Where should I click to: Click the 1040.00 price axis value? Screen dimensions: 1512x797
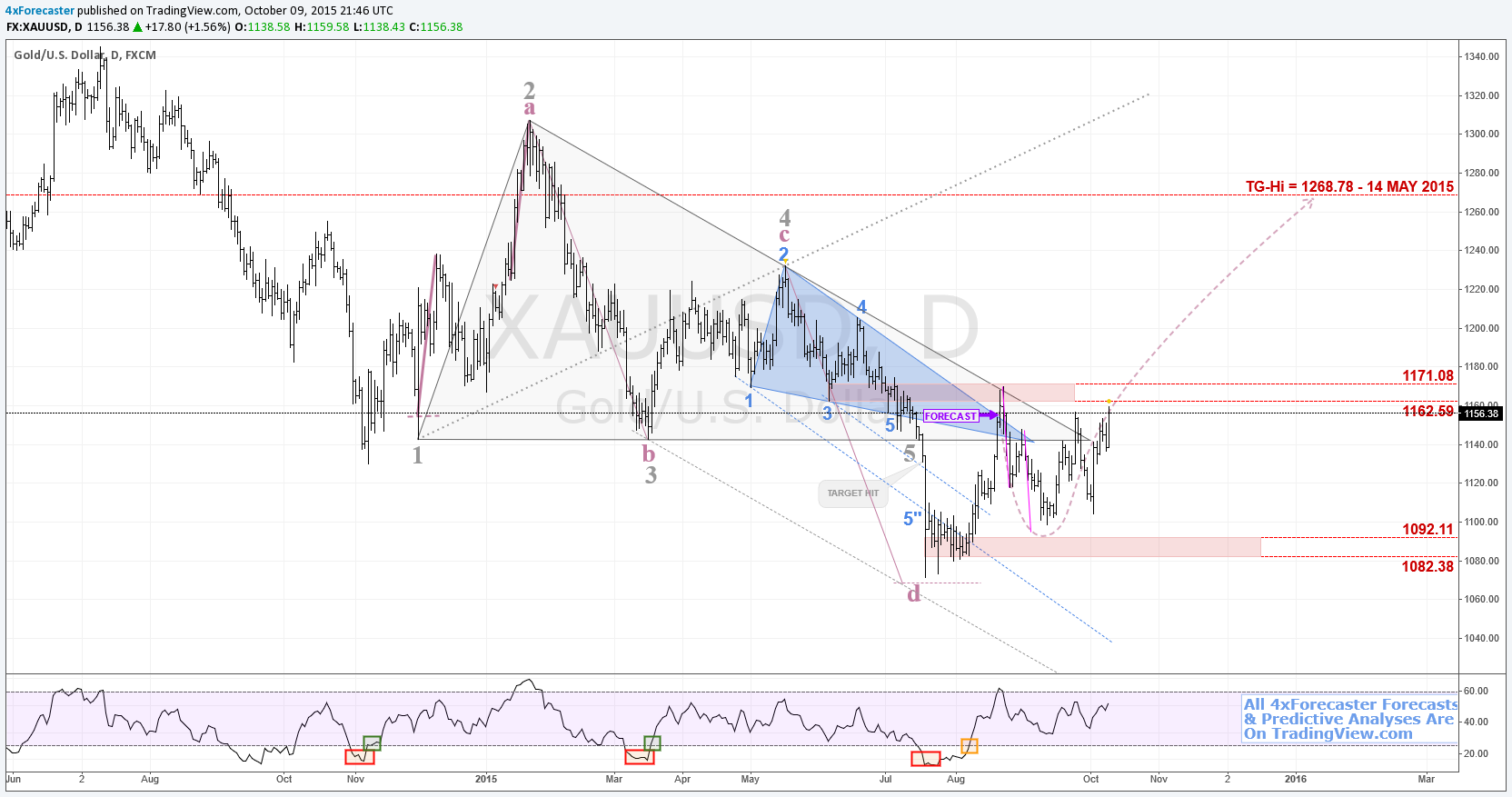point(1481,638)
